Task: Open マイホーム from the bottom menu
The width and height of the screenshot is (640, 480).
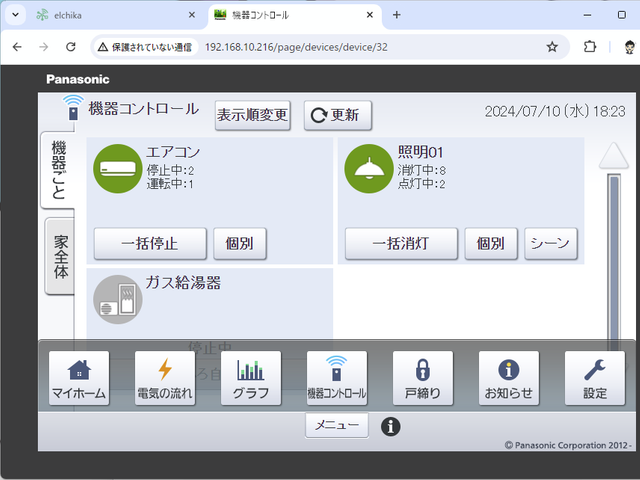Action: point(79,378)
